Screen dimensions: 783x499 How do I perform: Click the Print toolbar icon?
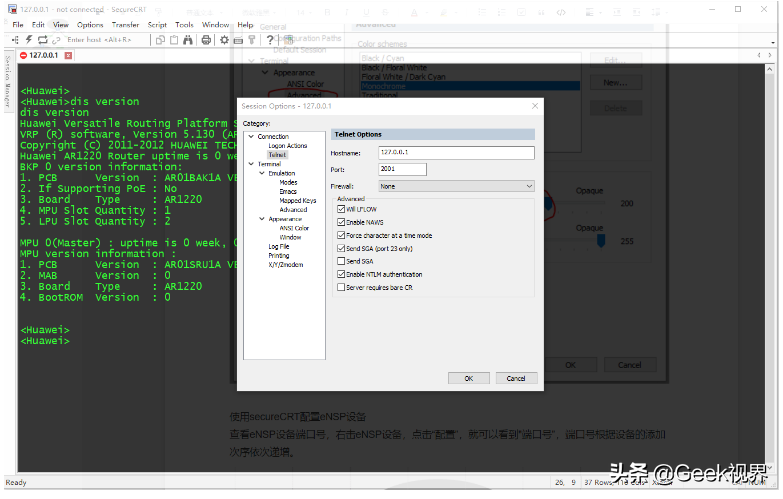point(207,40)
